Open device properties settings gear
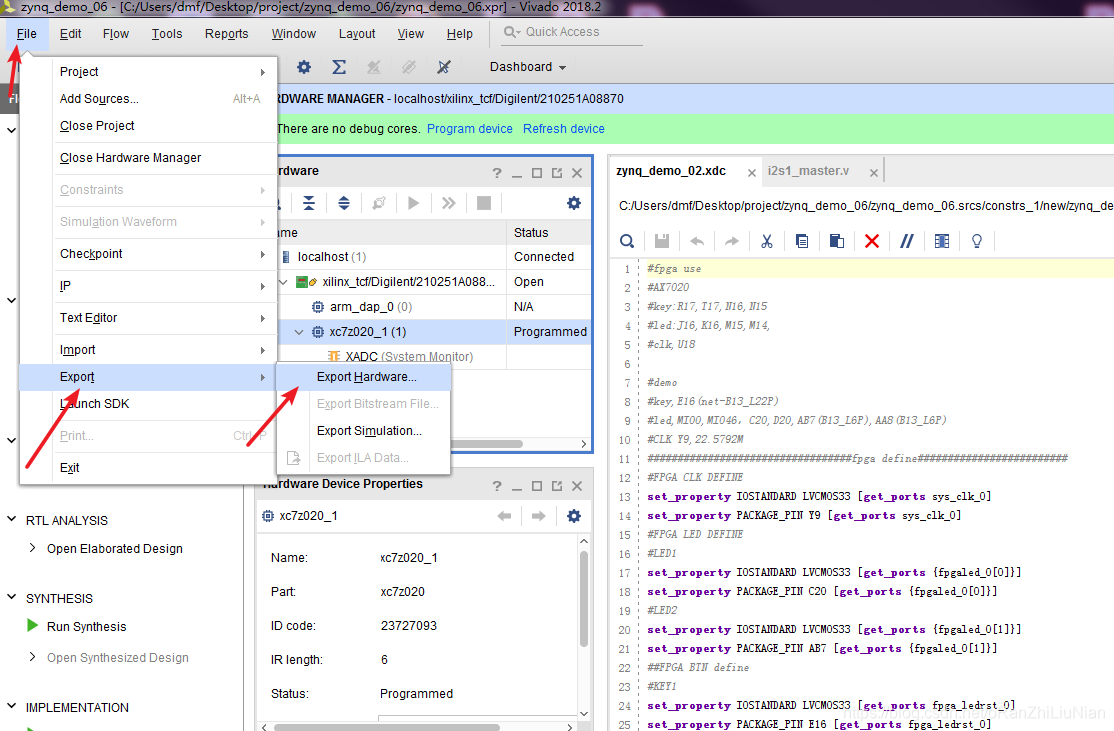1114x731 pixels. point(574,516)
